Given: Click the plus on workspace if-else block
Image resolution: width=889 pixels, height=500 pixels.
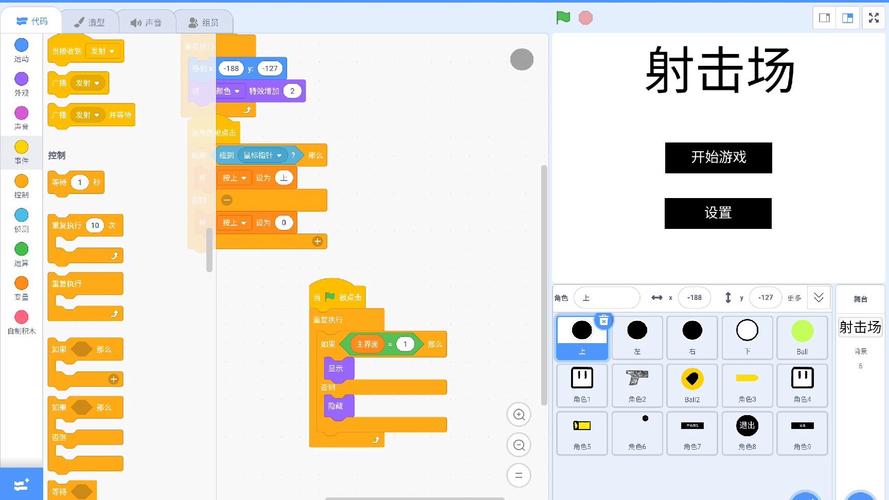Looking at the screenshot, I should coord(318,241).
